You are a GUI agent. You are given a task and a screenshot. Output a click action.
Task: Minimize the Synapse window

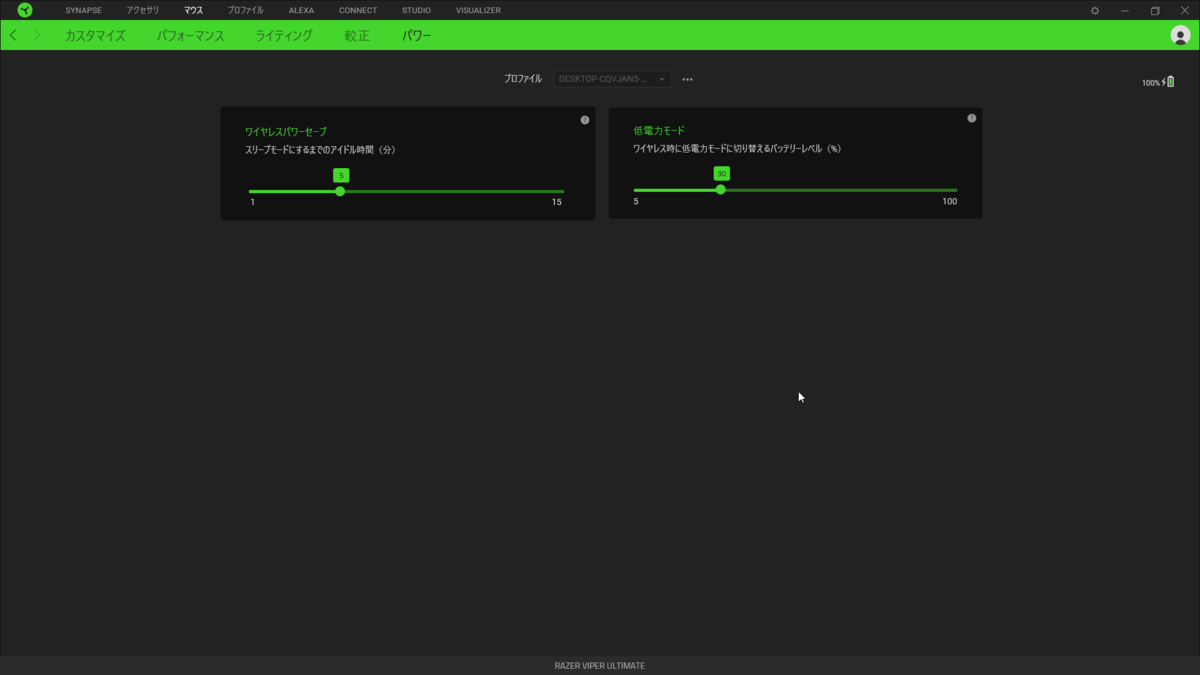click(1125, 10)
